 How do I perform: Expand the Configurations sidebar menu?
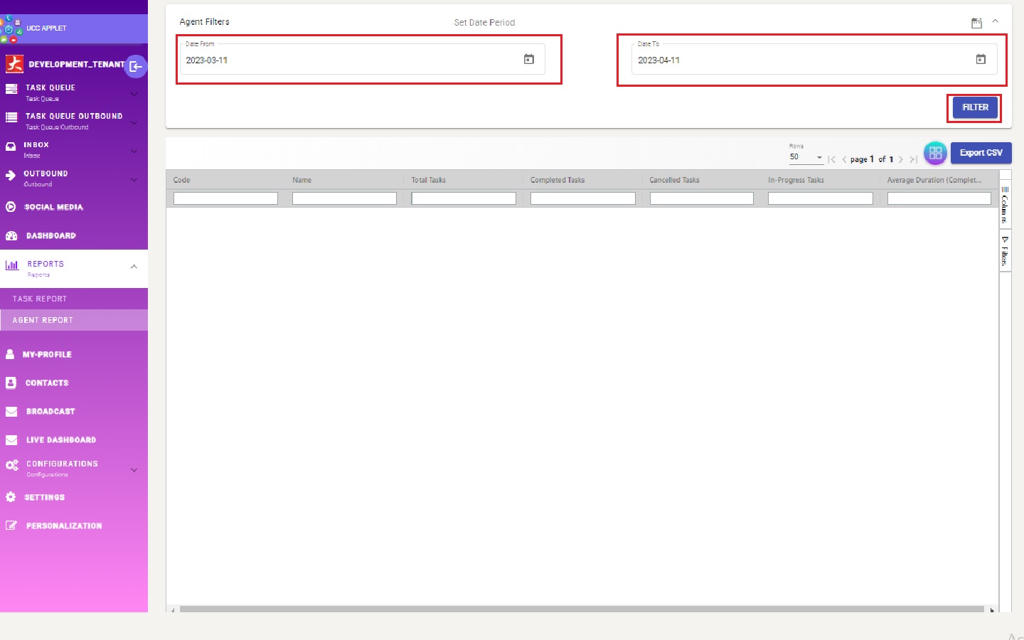click(134, 469)
